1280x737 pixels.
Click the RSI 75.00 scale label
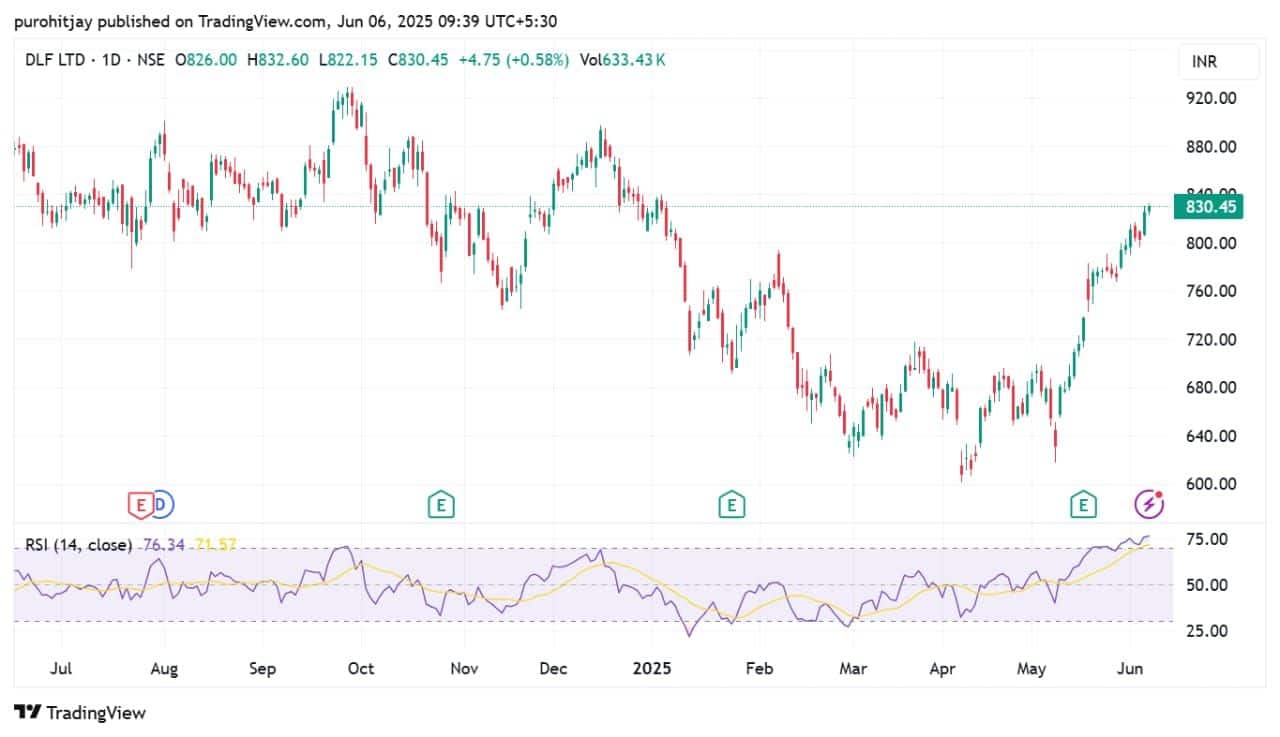click(x=1206, y=539)
